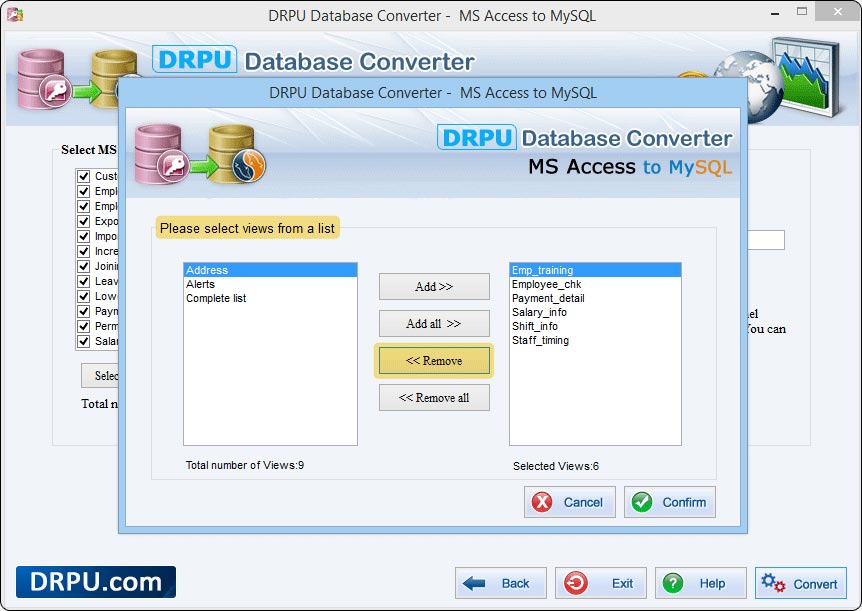Select Staff_timing in selected views
The image size is (862, 611).
pyautogui.click(x=595, y=340)
